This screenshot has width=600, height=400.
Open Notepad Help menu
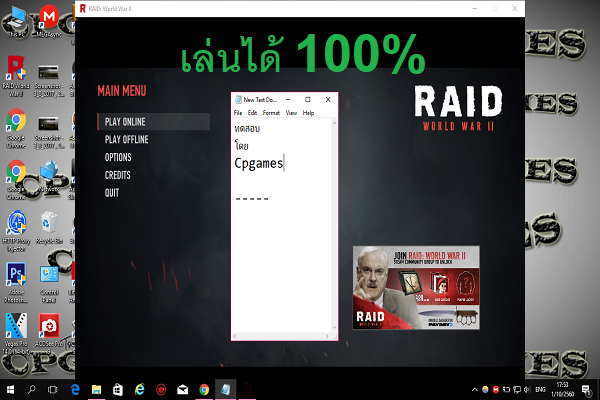tap(308, 113)
